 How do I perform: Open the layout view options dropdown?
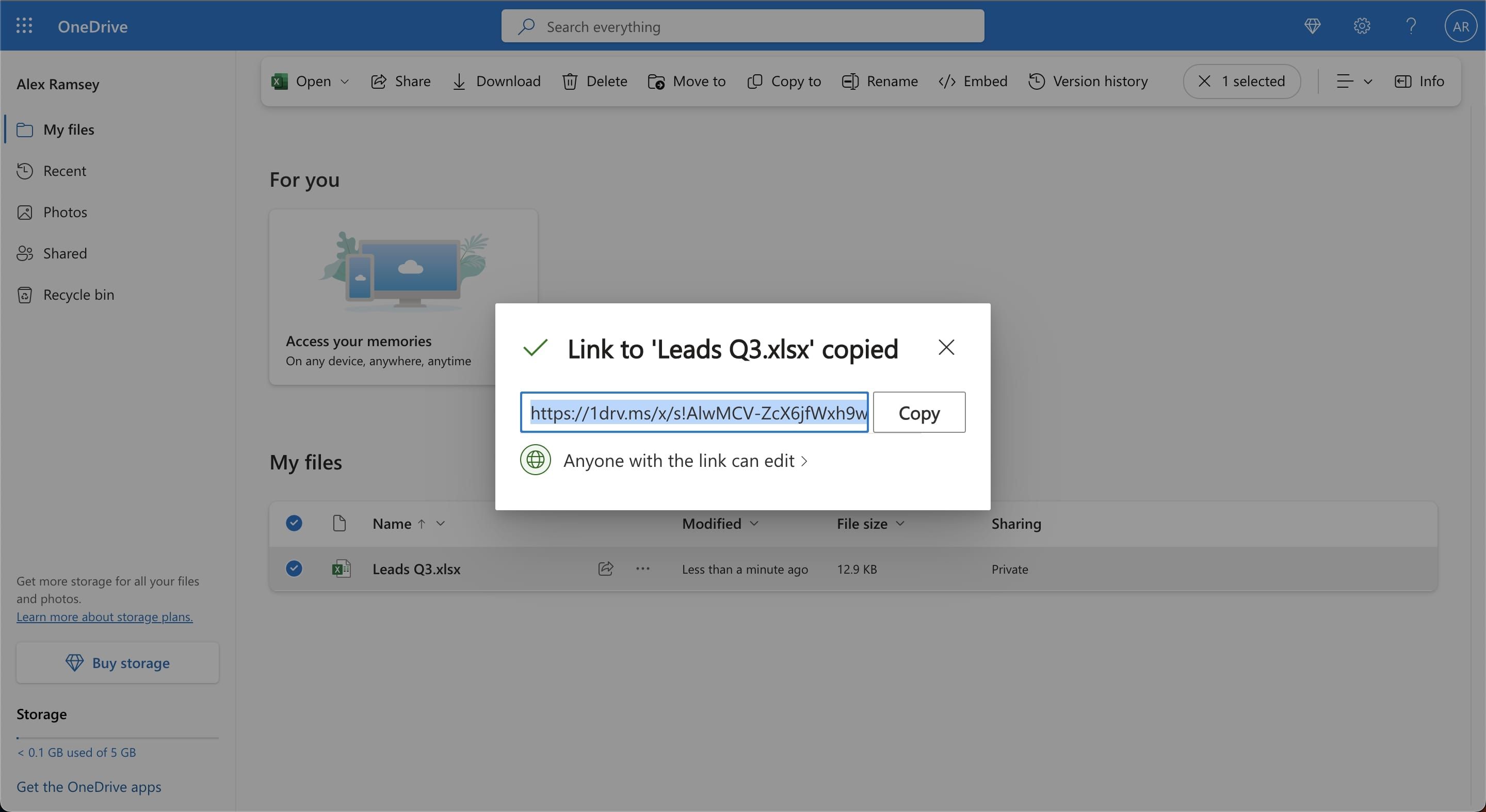(1355, 82)
